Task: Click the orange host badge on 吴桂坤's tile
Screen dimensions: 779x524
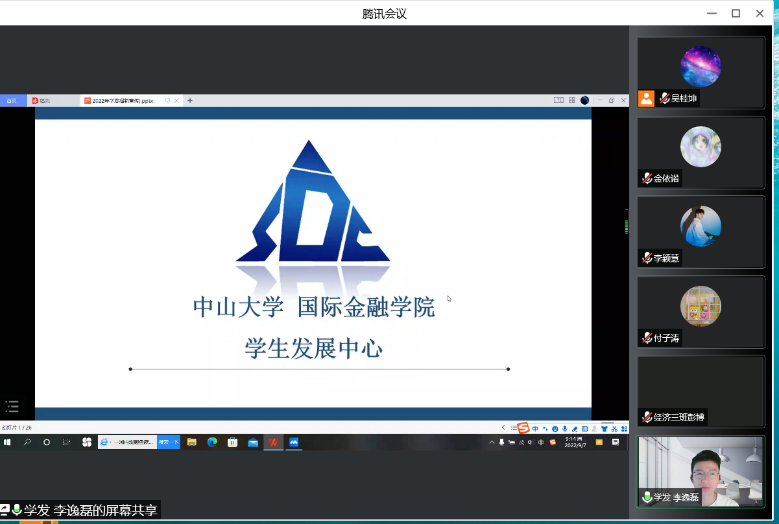Action: (x=646, y=98)
